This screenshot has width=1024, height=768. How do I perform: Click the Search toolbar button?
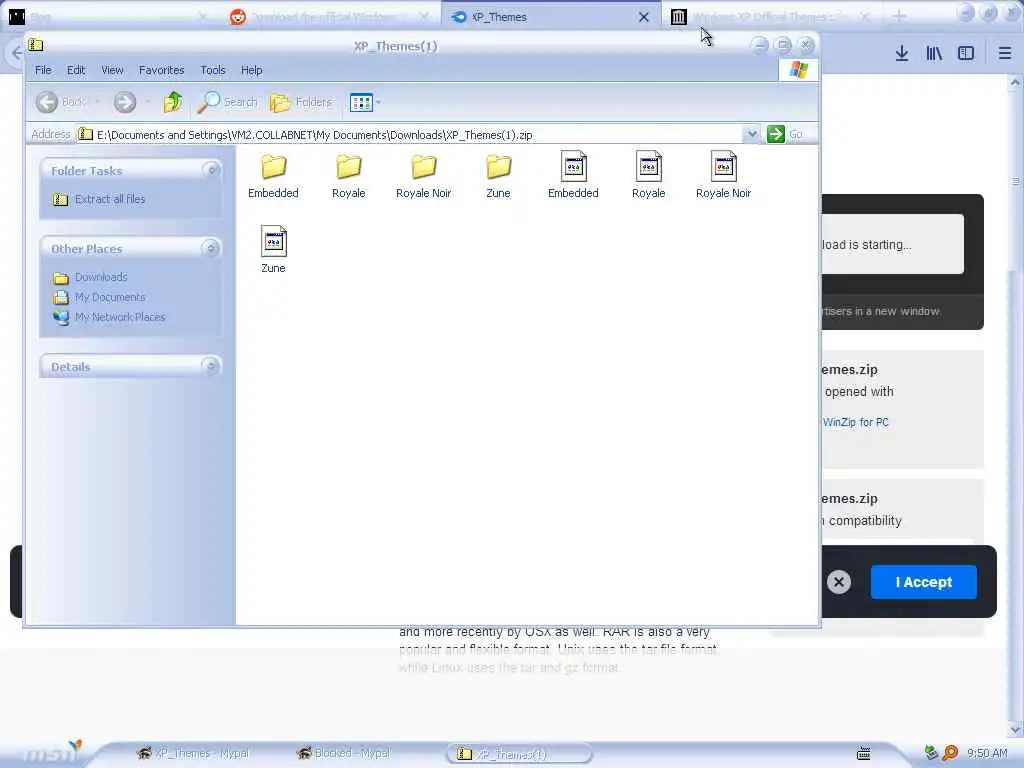tap(227, 102)
